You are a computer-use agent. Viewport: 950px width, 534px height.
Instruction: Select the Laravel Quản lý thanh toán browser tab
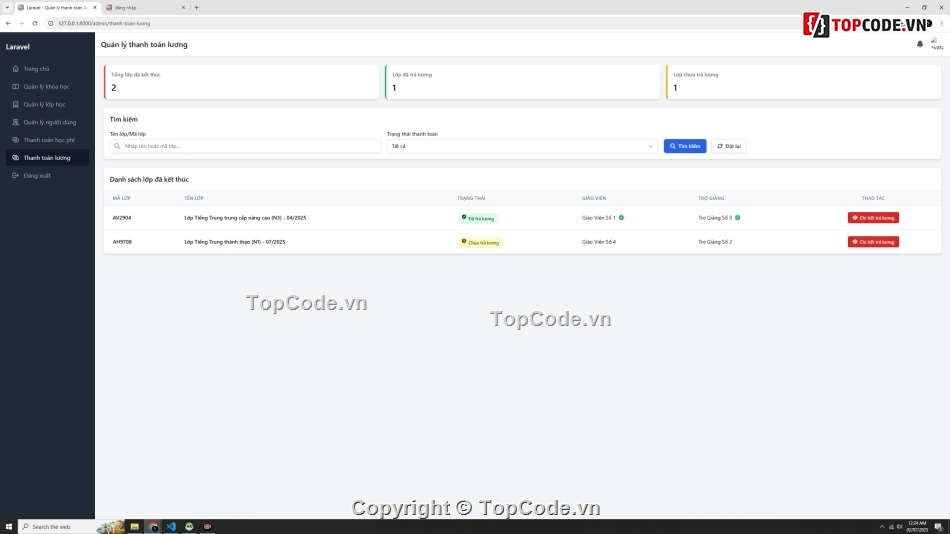pos(57,7)
